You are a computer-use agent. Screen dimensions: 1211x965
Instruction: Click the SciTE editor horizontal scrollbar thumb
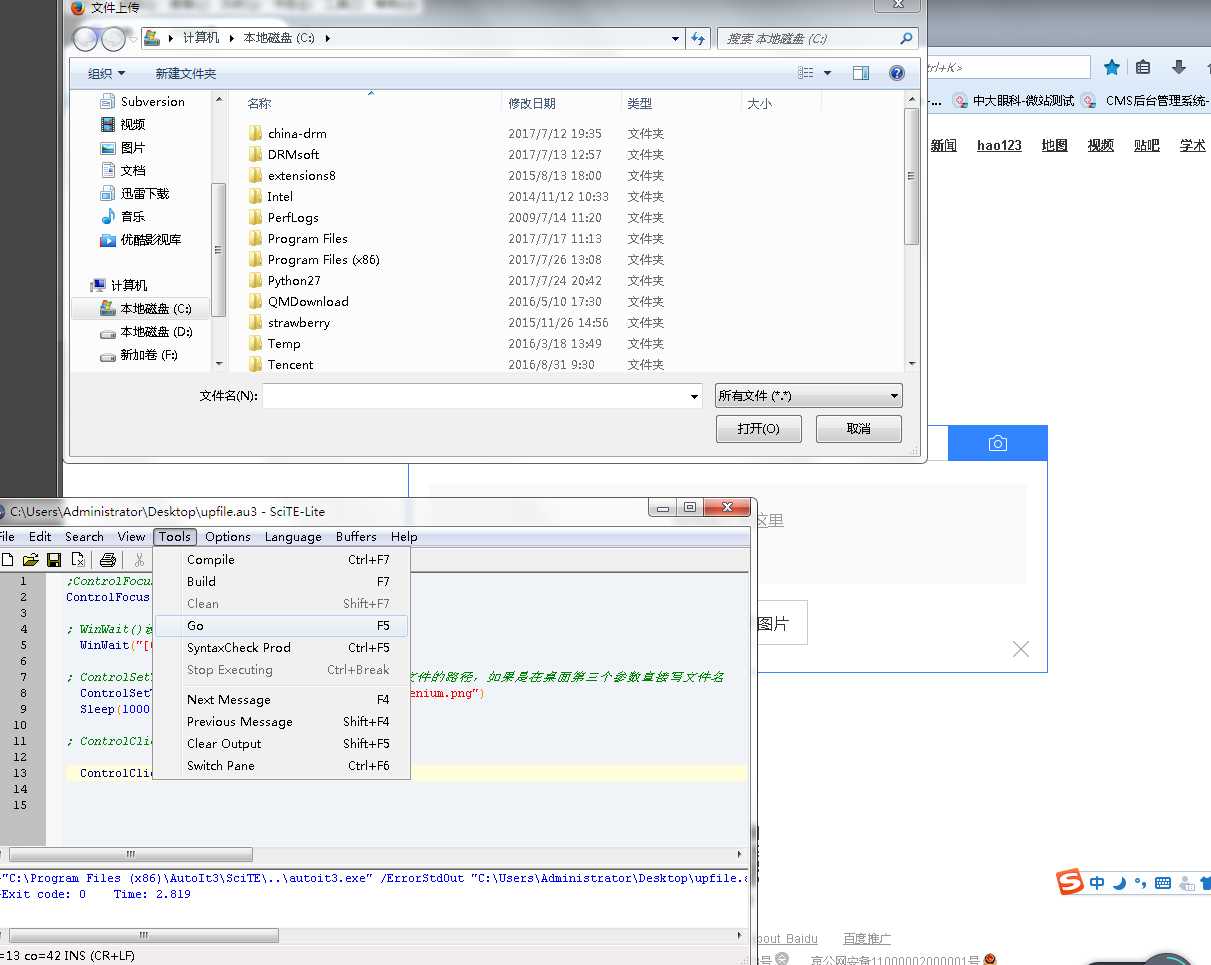(x=130, y=855)
